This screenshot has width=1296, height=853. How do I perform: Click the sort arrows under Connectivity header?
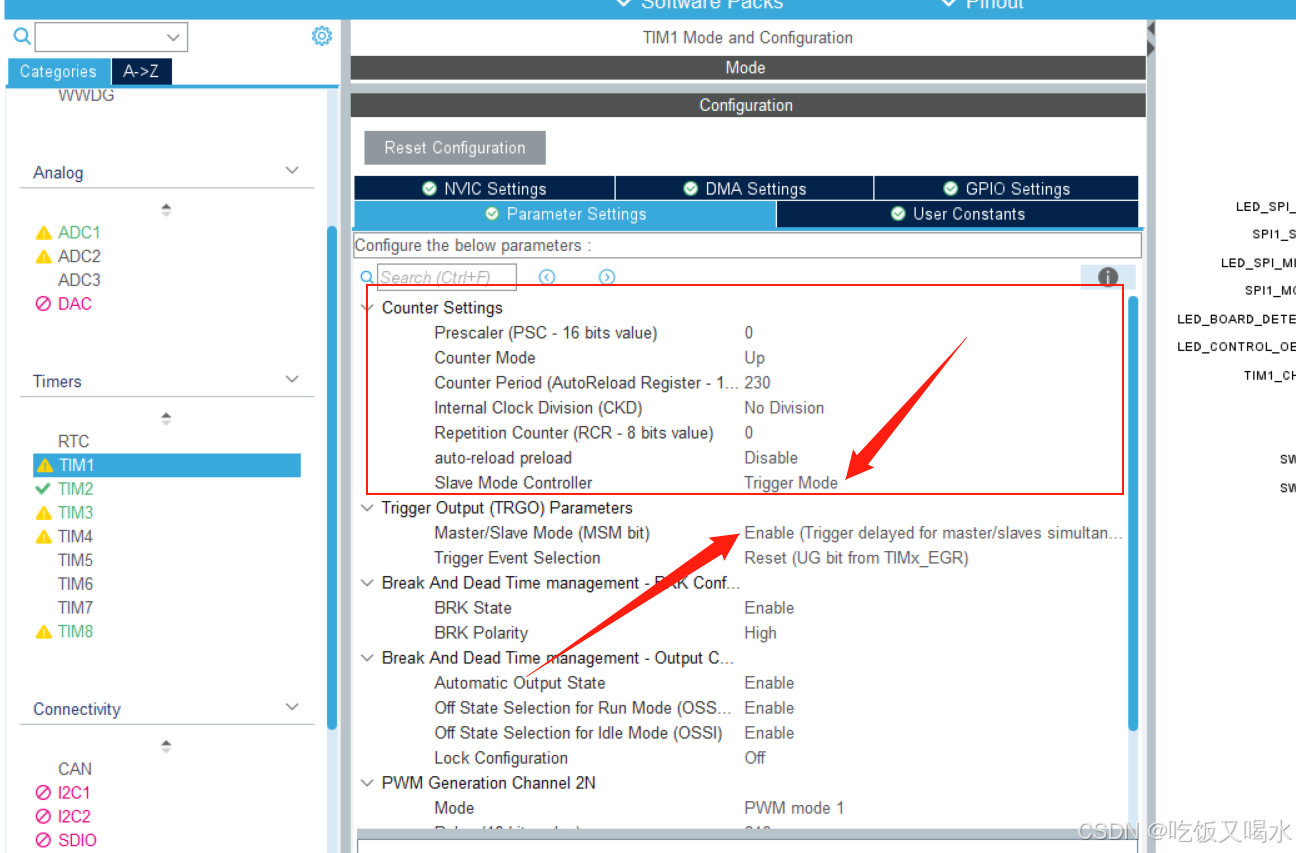tap(166, 746)
